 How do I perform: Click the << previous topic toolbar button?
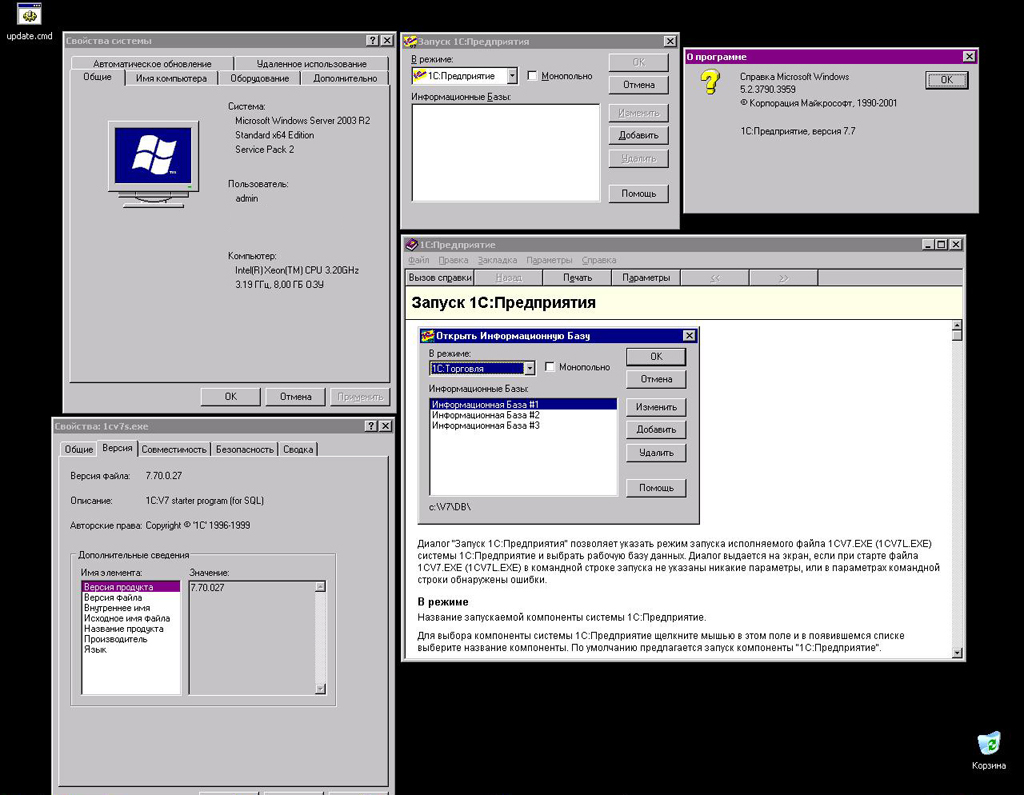coord(715,278)
